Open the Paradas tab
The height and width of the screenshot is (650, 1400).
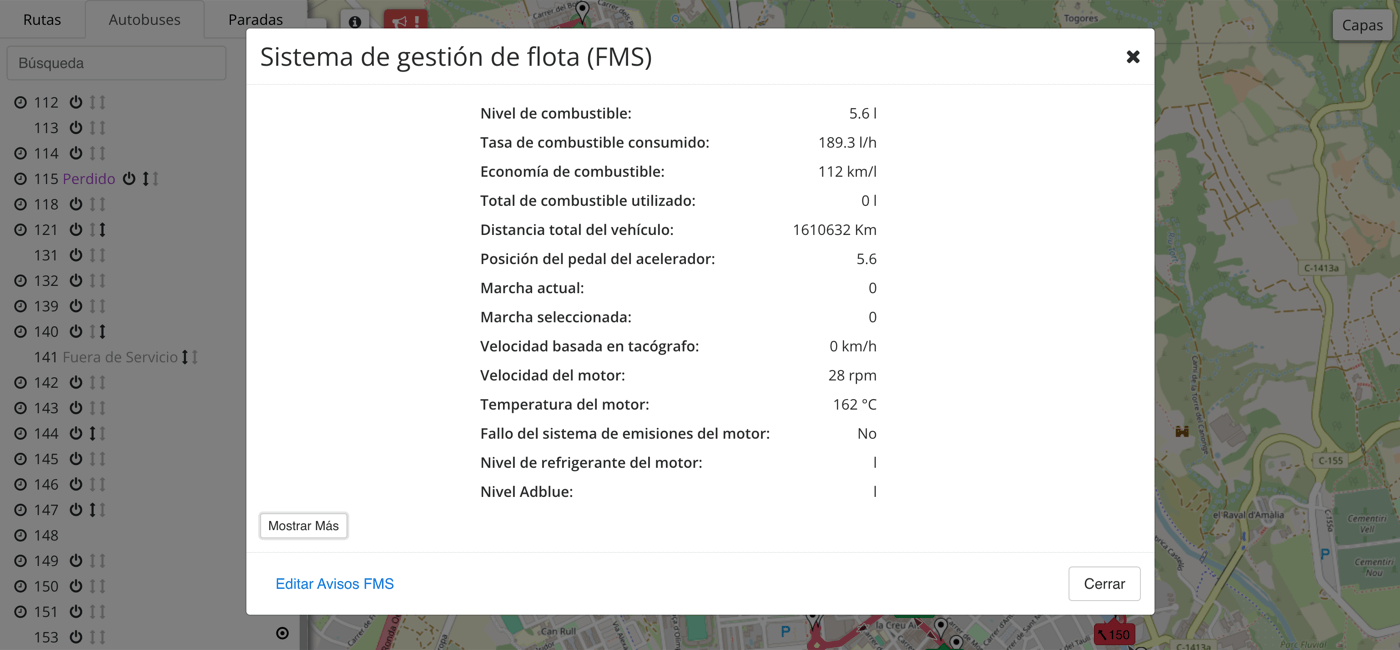255,19
